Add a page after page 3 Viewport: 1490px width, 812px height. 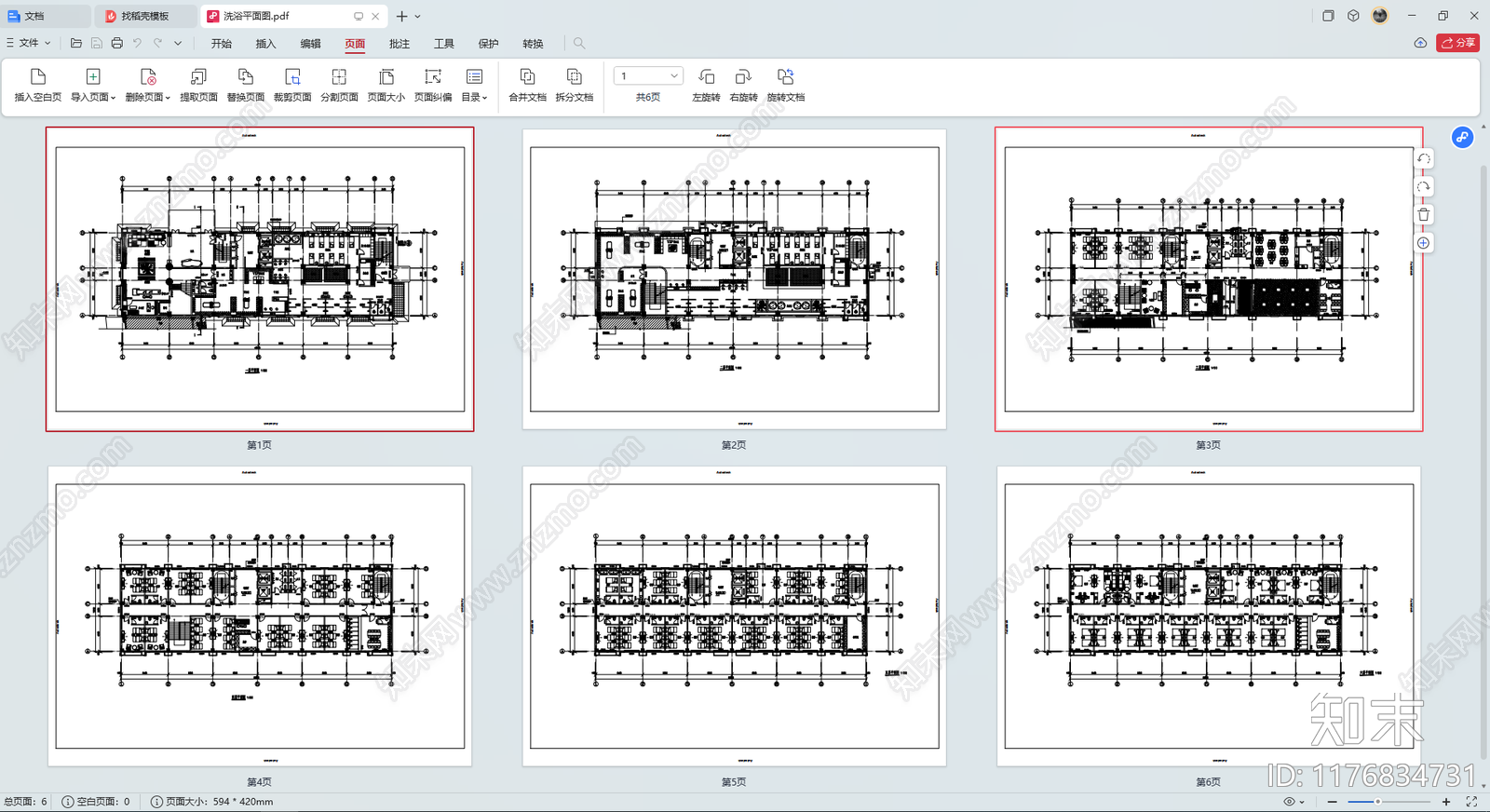pos(1424,243)
